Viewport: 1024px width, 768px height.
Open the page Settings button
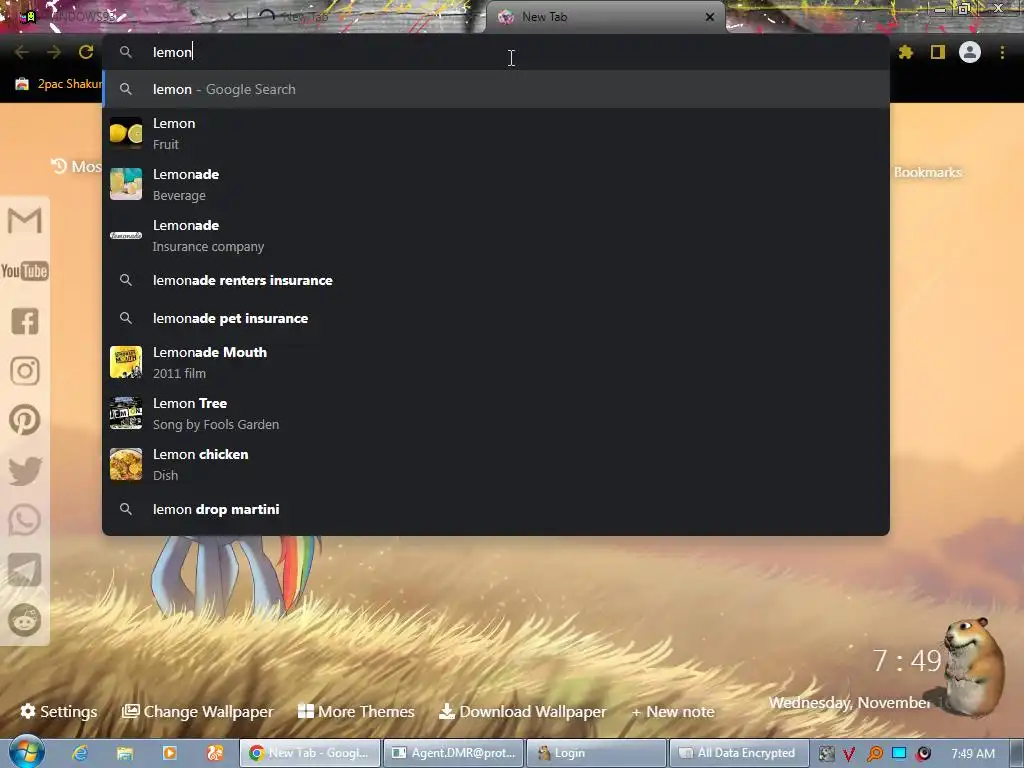pos(59,711)
